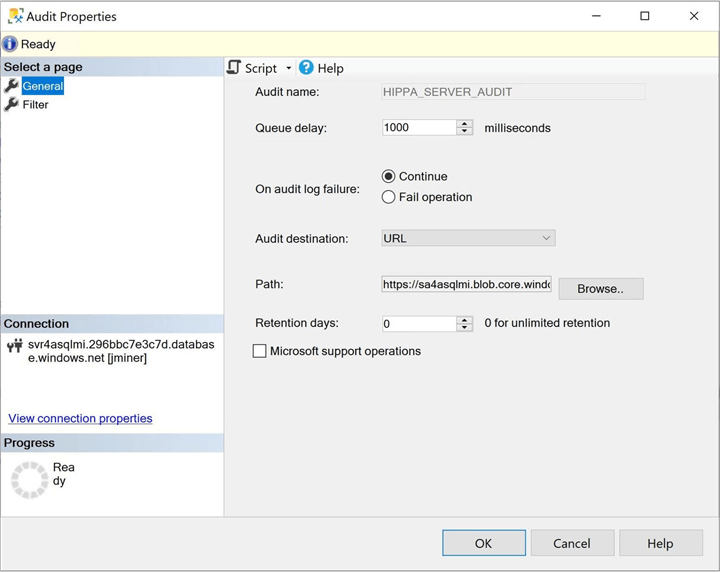The width and height of the screenshot is (720, 572).
Task: Click the Audit Properties title bar icon
Action: pyautogui.click(x=14, y=16)
